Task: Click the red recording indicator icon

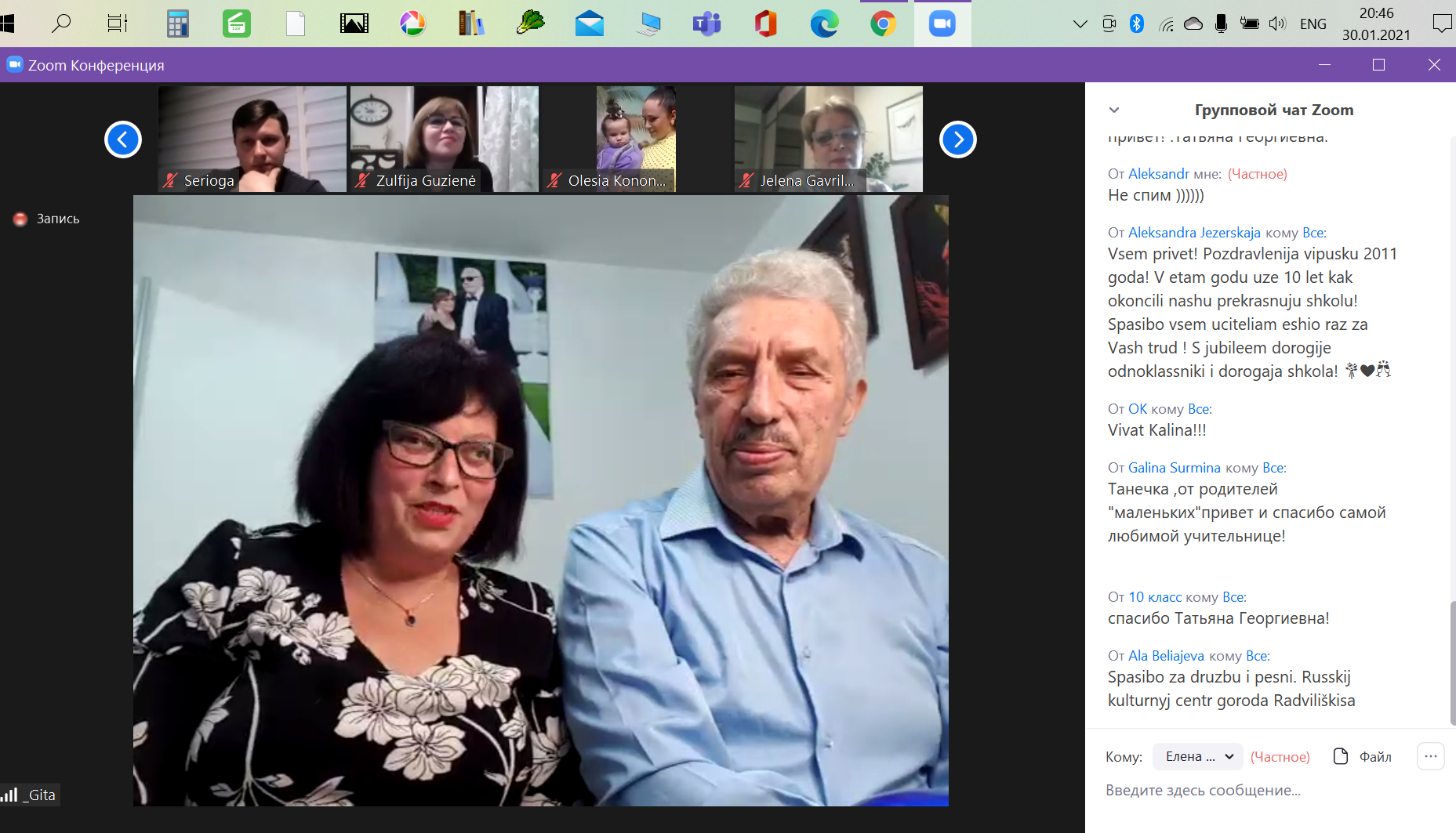Action: [x=20, y=219]
